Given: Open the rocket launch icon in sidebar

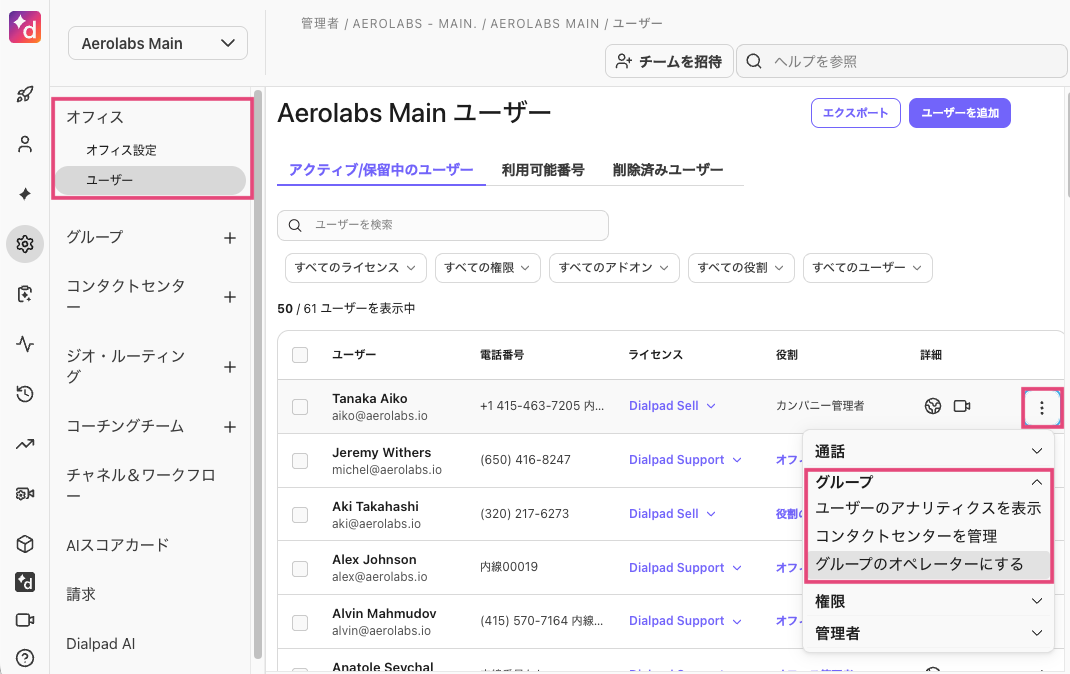Looking at the screenshot, I should click(25, 94).
